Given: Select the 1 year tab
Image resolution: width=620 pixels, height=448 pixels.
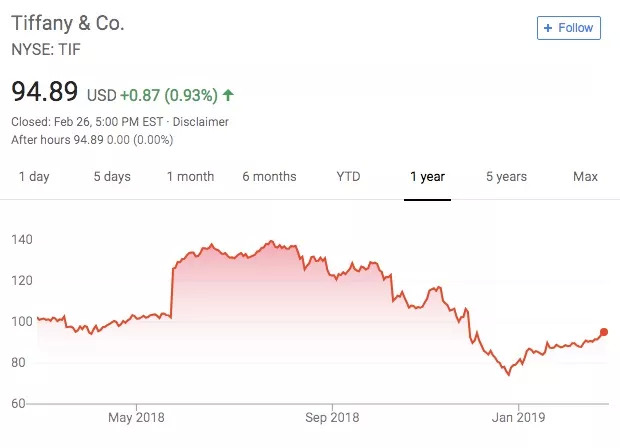Looking at the screenshot, I should 427,177.
